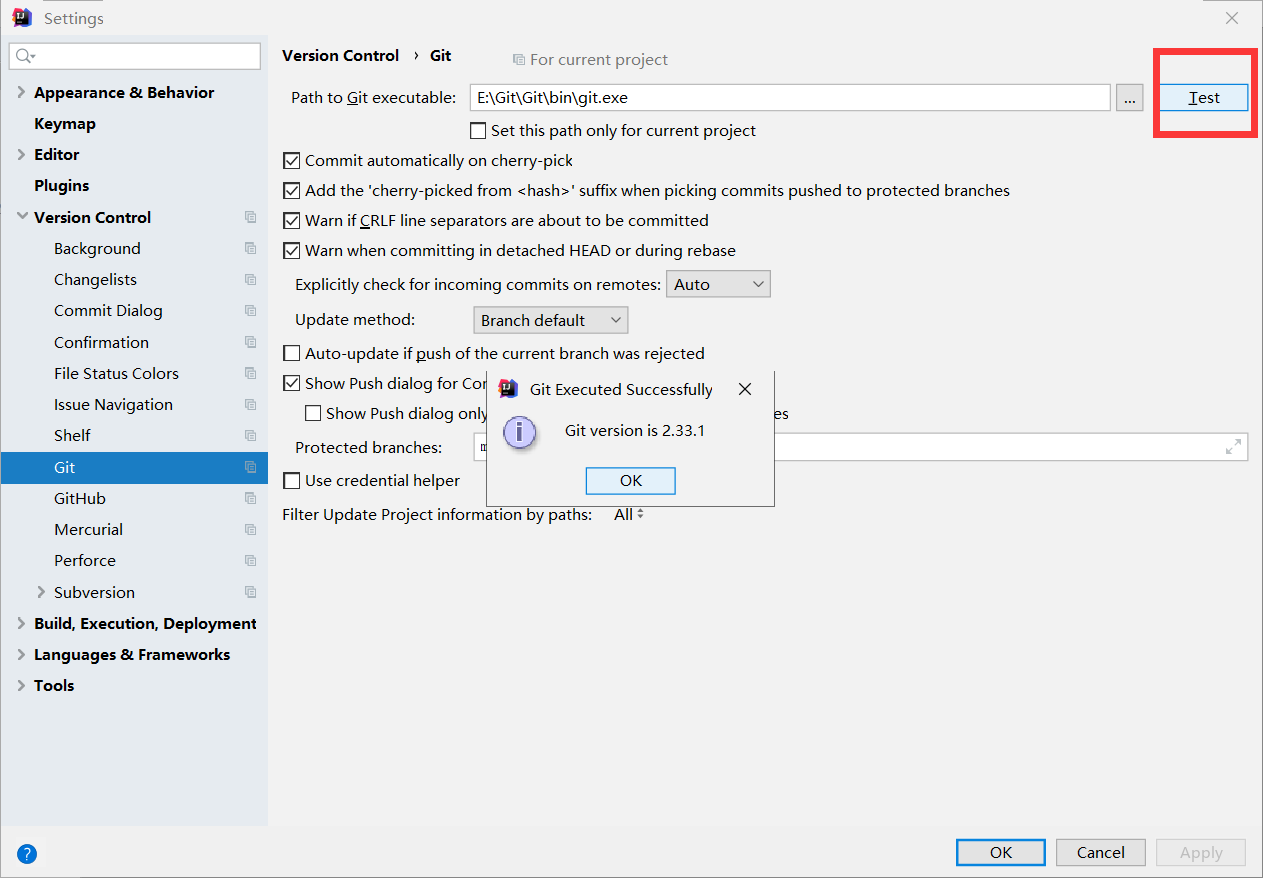Viewport: 1263px width, 878px height.
Task: Open the help question mark icon
Action: [27, 854]
